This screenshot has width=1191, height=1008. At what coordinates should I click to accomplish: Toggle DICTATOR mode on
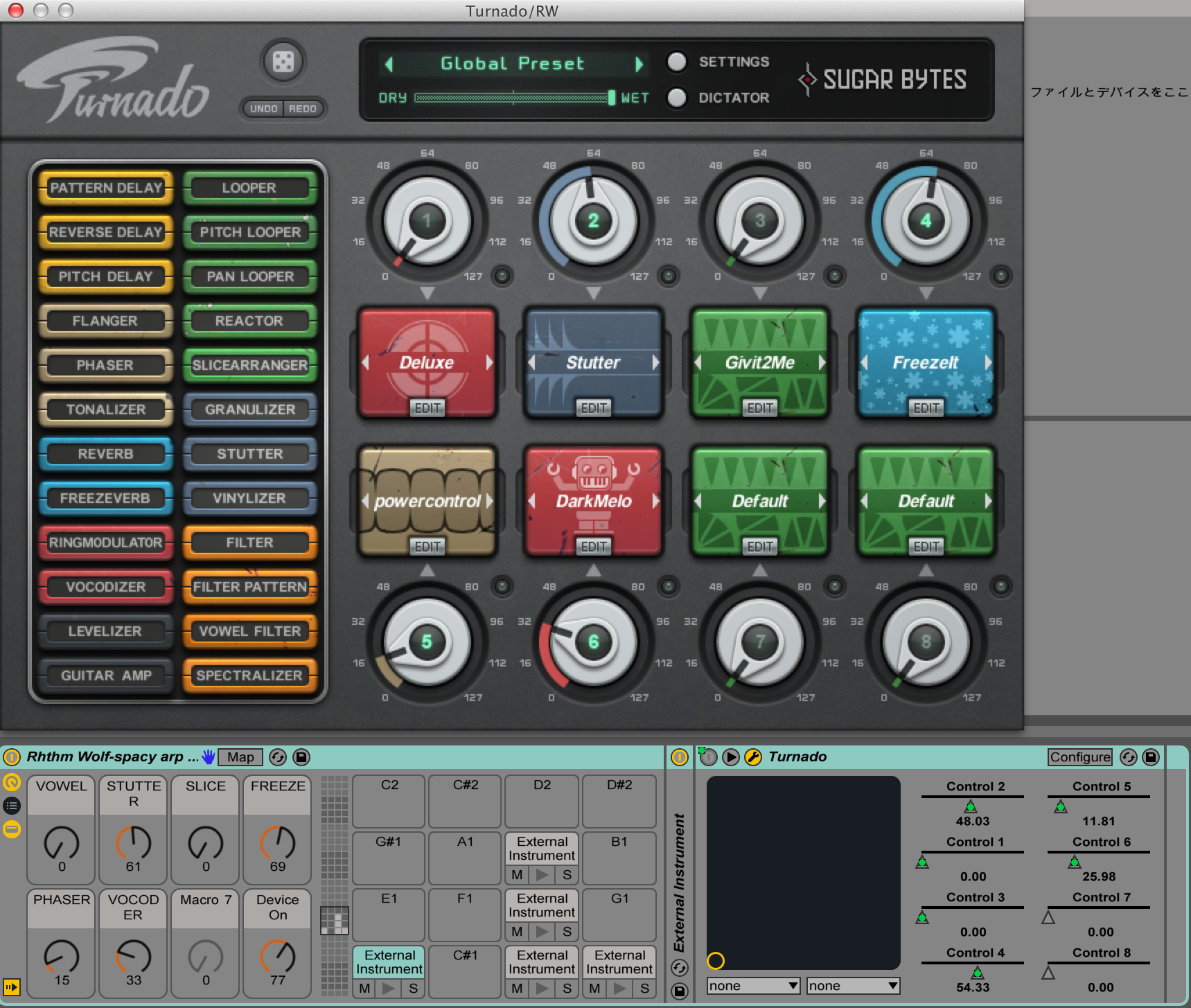(676, 98)
